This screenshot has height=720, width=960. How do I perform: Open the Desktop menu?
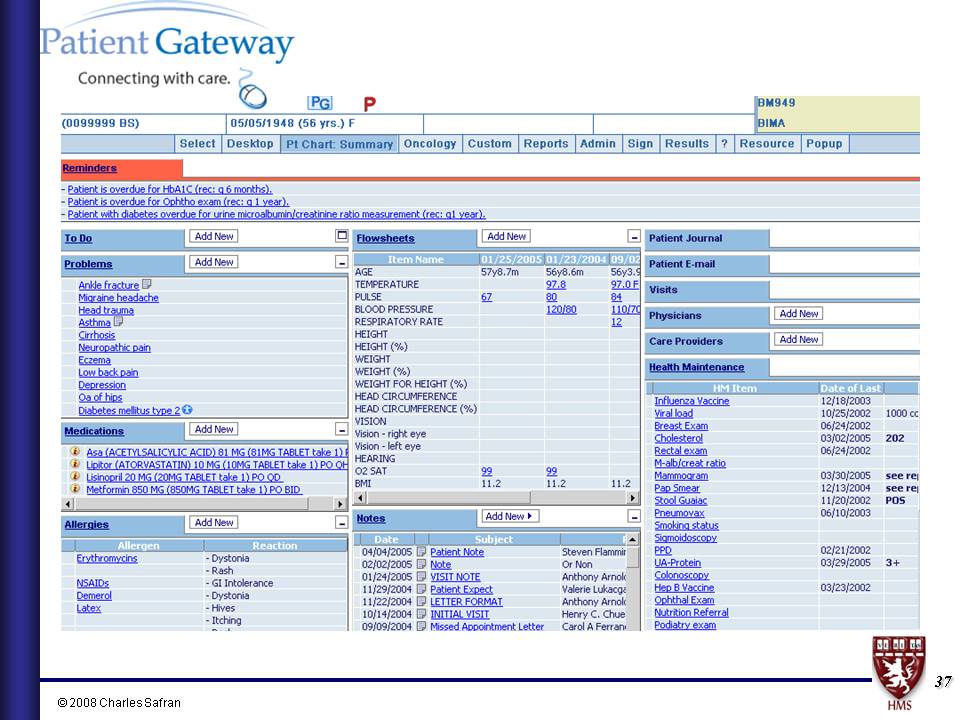(250, 143)
